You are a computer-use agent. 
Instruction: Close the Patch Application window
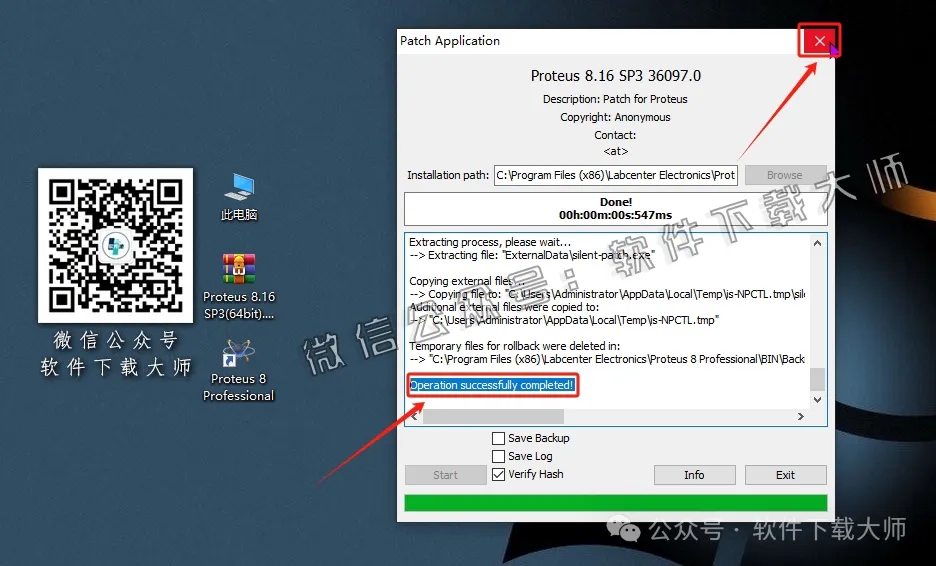[x=819, y=41]
